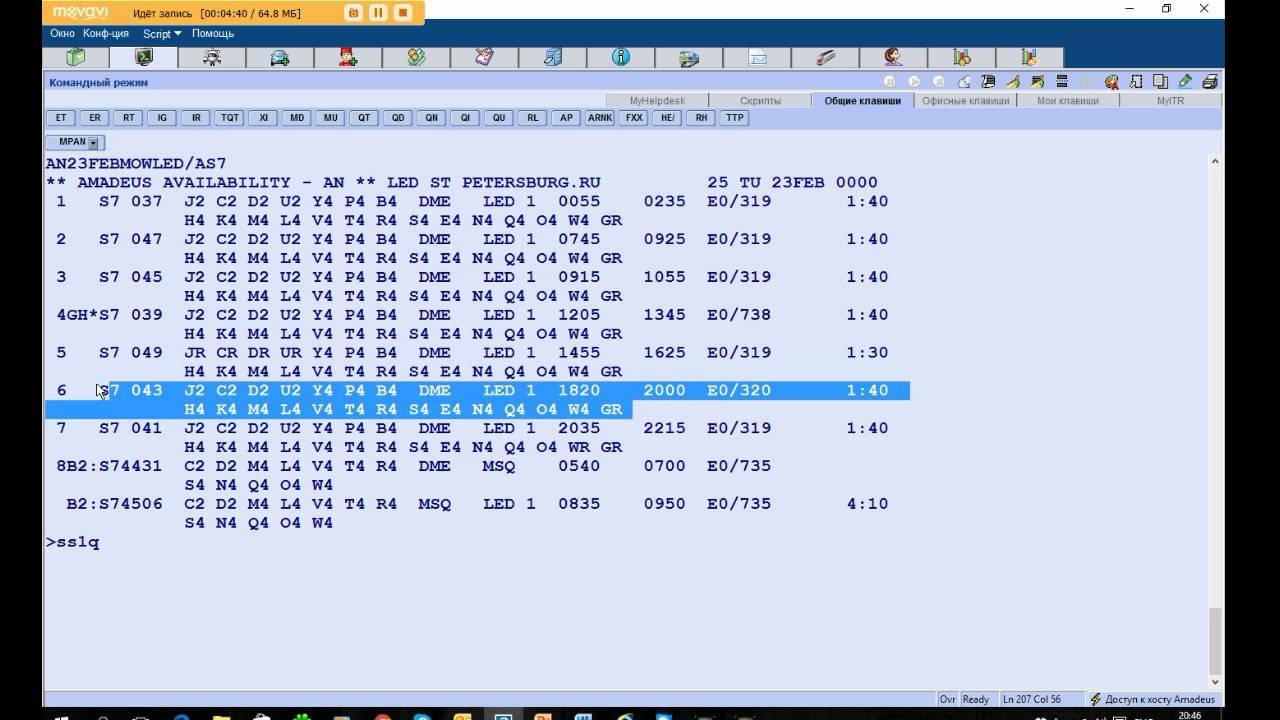Click the Ovr indicator in status bar
This screenshot has width=1280, height=720.
tap(947, 700)
